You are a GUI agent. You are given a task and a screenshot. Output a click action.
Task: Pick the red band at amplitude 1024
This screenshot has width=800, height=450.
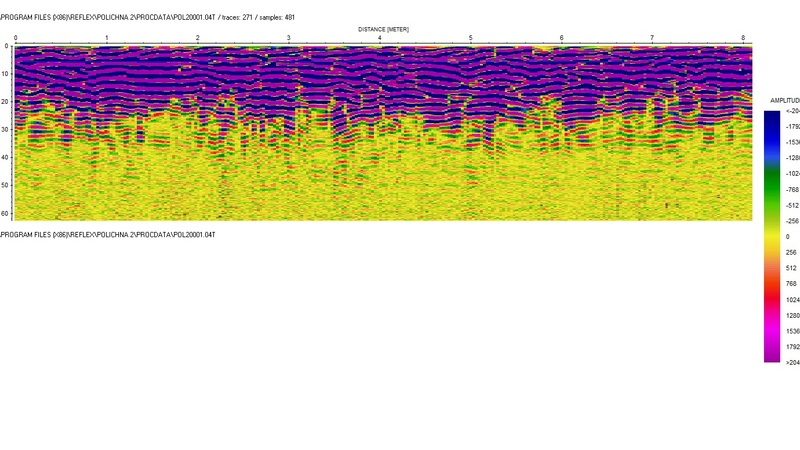pyautogui.click(x=772, y=299)
